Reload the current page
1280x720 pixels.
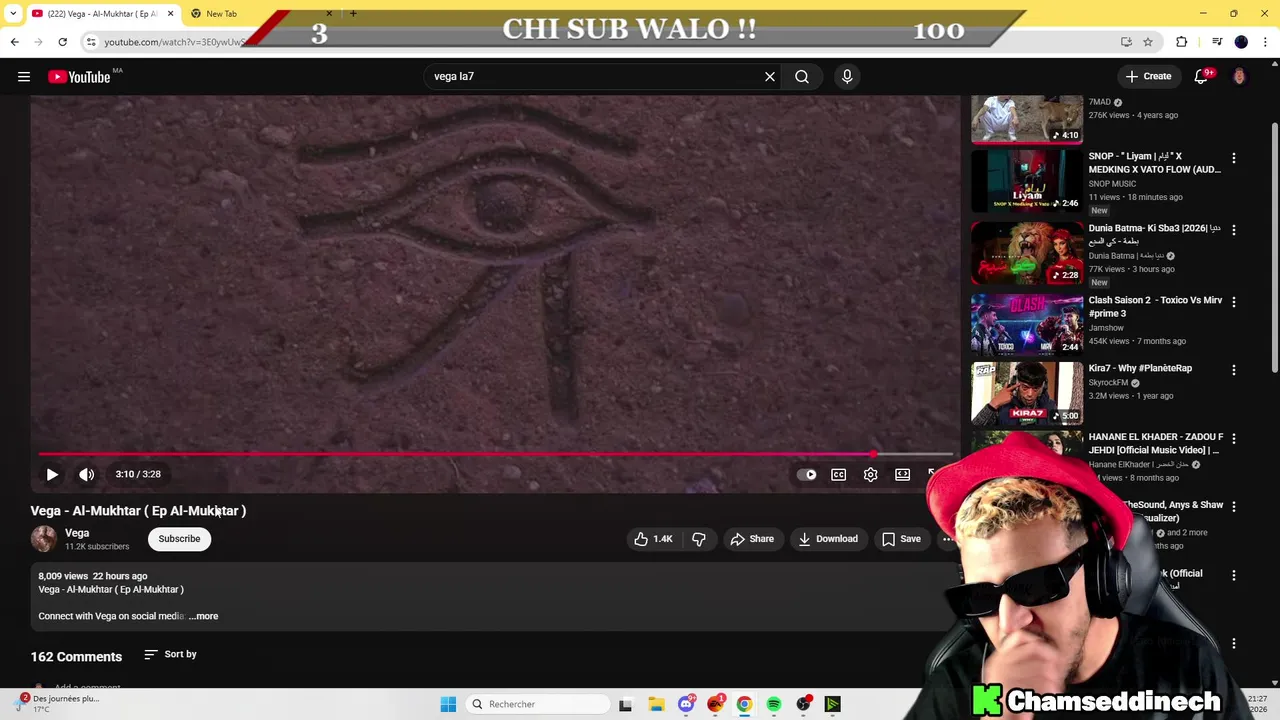62,42
